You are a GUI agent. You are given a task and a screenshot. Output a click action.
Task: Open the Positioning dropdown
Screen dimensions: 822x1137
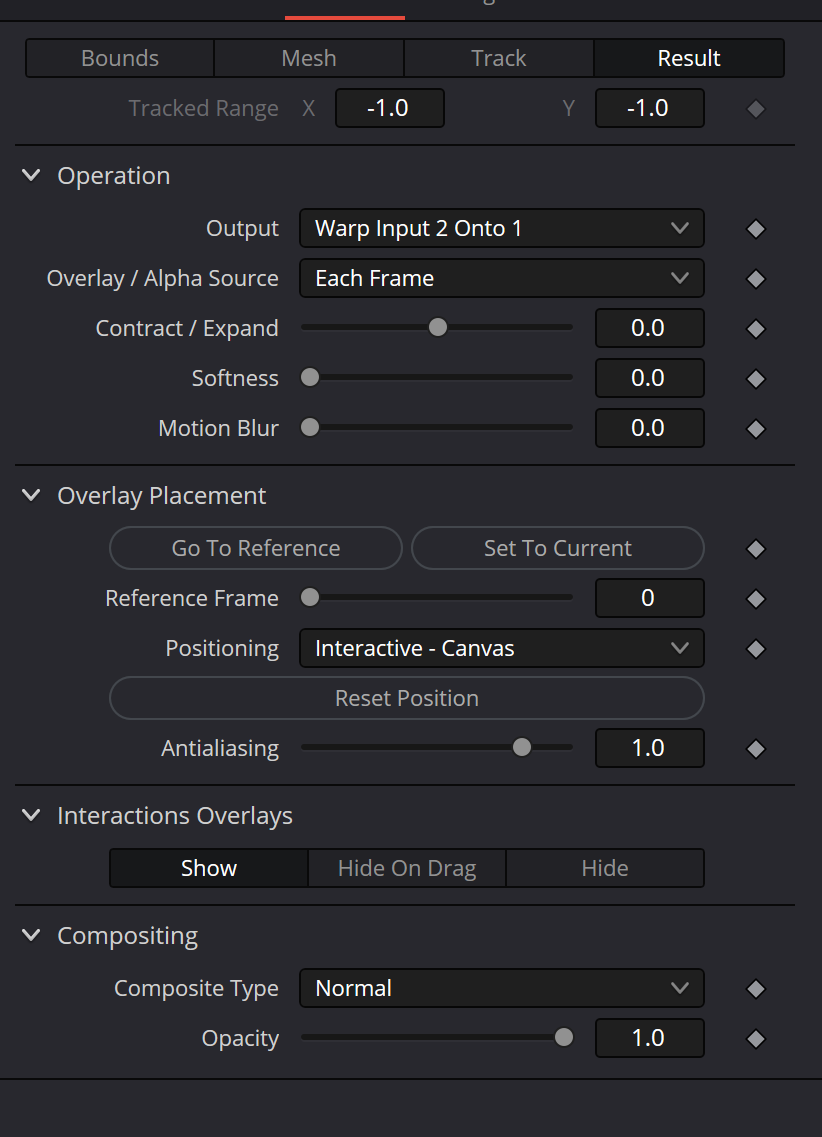(502, 648)
